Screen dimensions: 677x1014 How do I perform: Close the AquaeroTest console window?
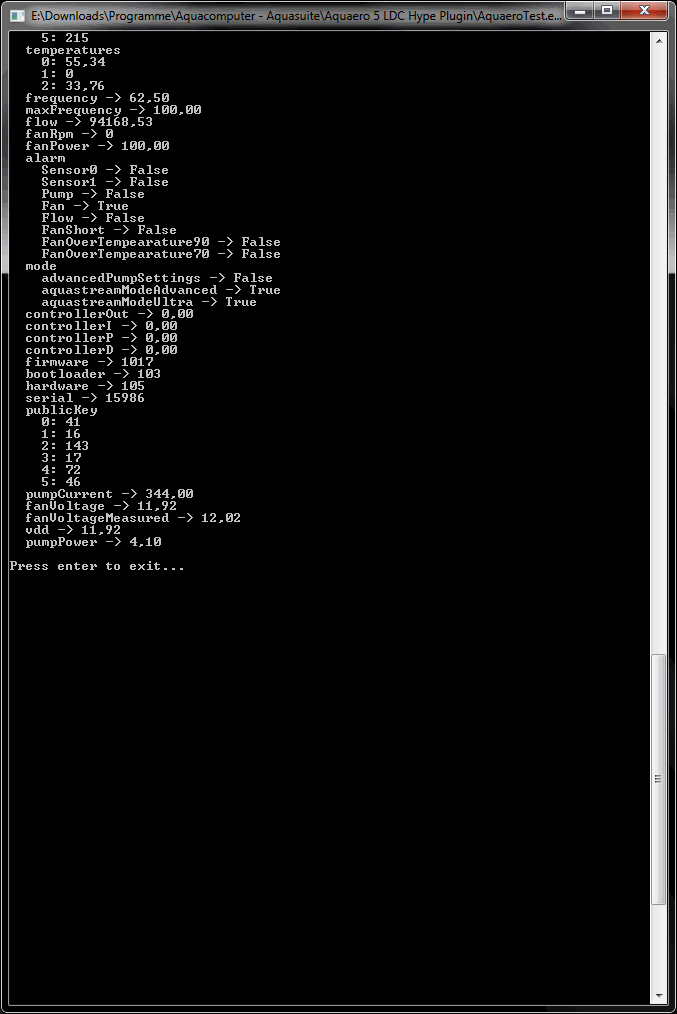click(x=643, y=10)
